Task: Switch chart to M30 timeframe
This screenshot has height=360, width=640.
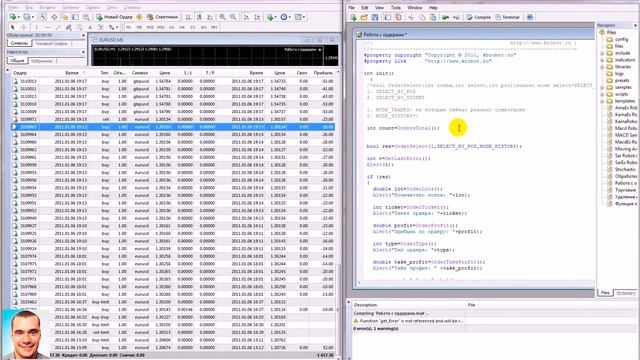Action: click(161, 27)
